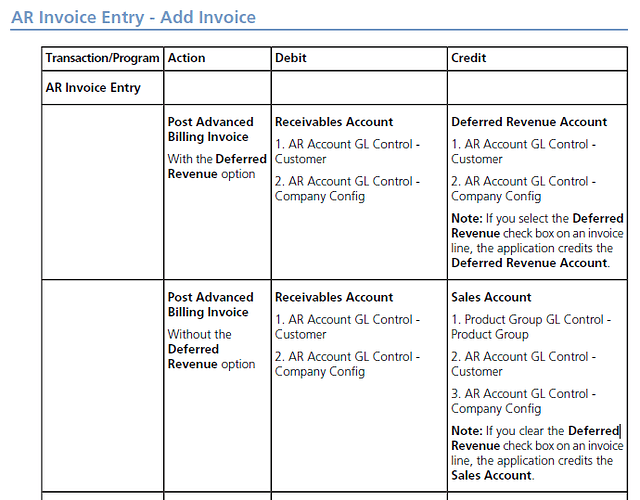Click the 'AR Invoice Entry - Add Invoice' heading
This screenshot has height=500, width=640.
[x=133, y=17]
